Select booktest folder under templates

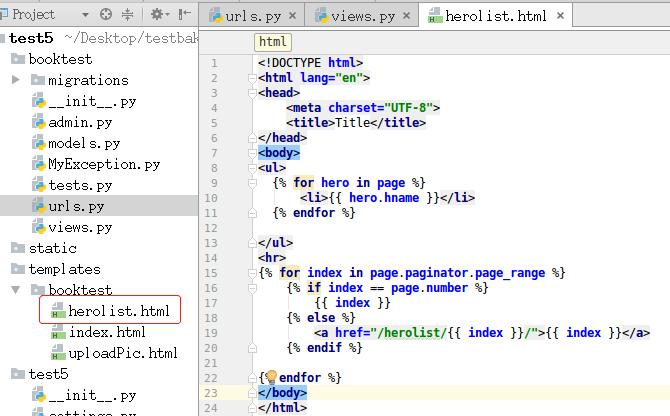point(80,290)
